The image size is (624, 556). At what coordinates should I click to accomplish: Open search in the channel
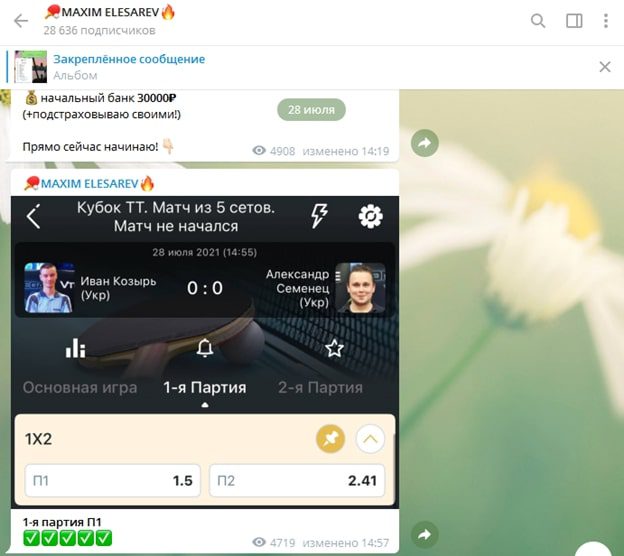(x=538, y=21)
